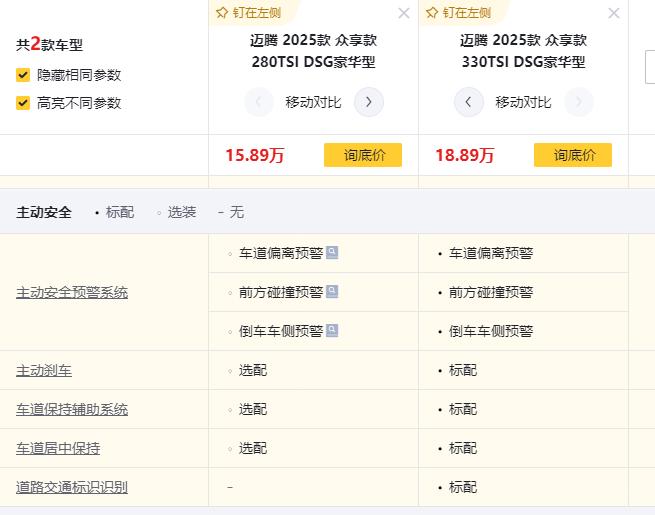
Task: Toggle the 高亮不同参数 checkbox
Action: tap(23, 103)
